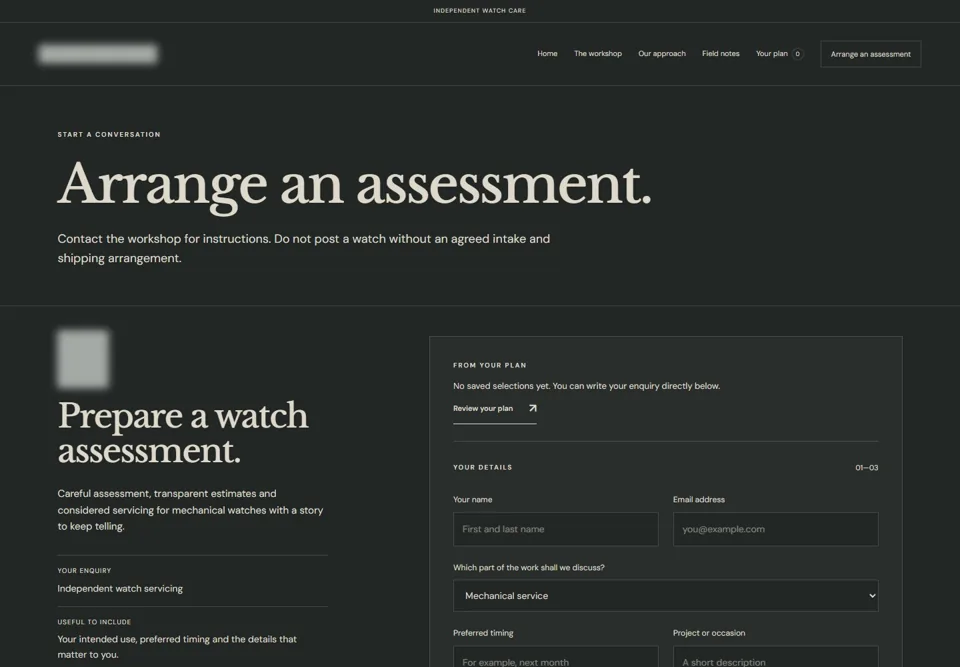The width and height of the screenshot is (960, 667).
Task: Open the Home navigation link
Action: [547, 54]
